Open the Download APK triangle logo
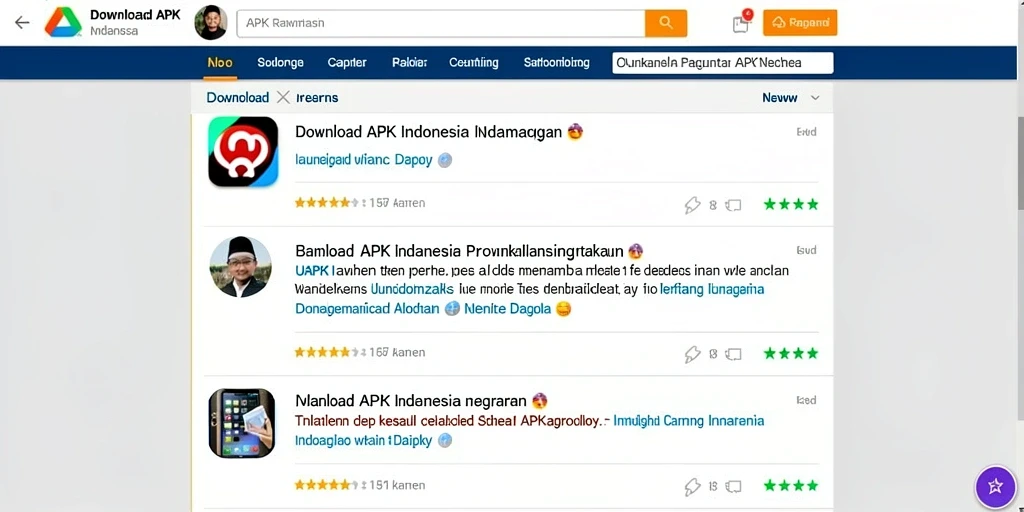This screenshot has height=512, width=1024. pyautogui.click(x=63, y=22)
